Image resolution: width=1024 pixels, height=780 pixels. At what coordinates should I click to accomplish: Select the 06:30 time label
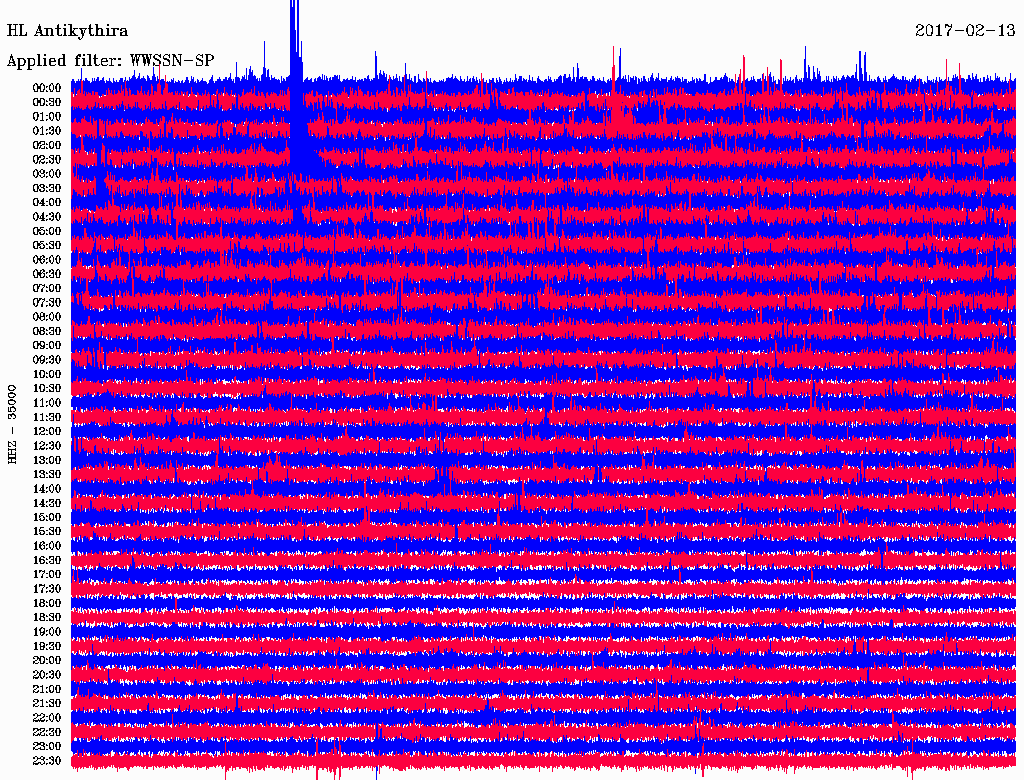pyautogui.click(x=47, y=274)
